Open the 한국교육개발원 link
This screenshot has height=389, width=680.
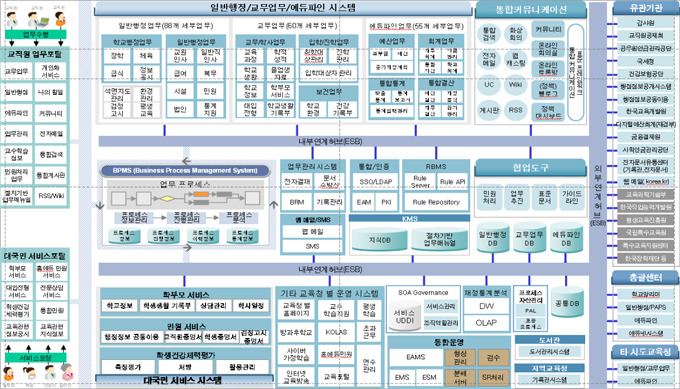click(646, 111)
